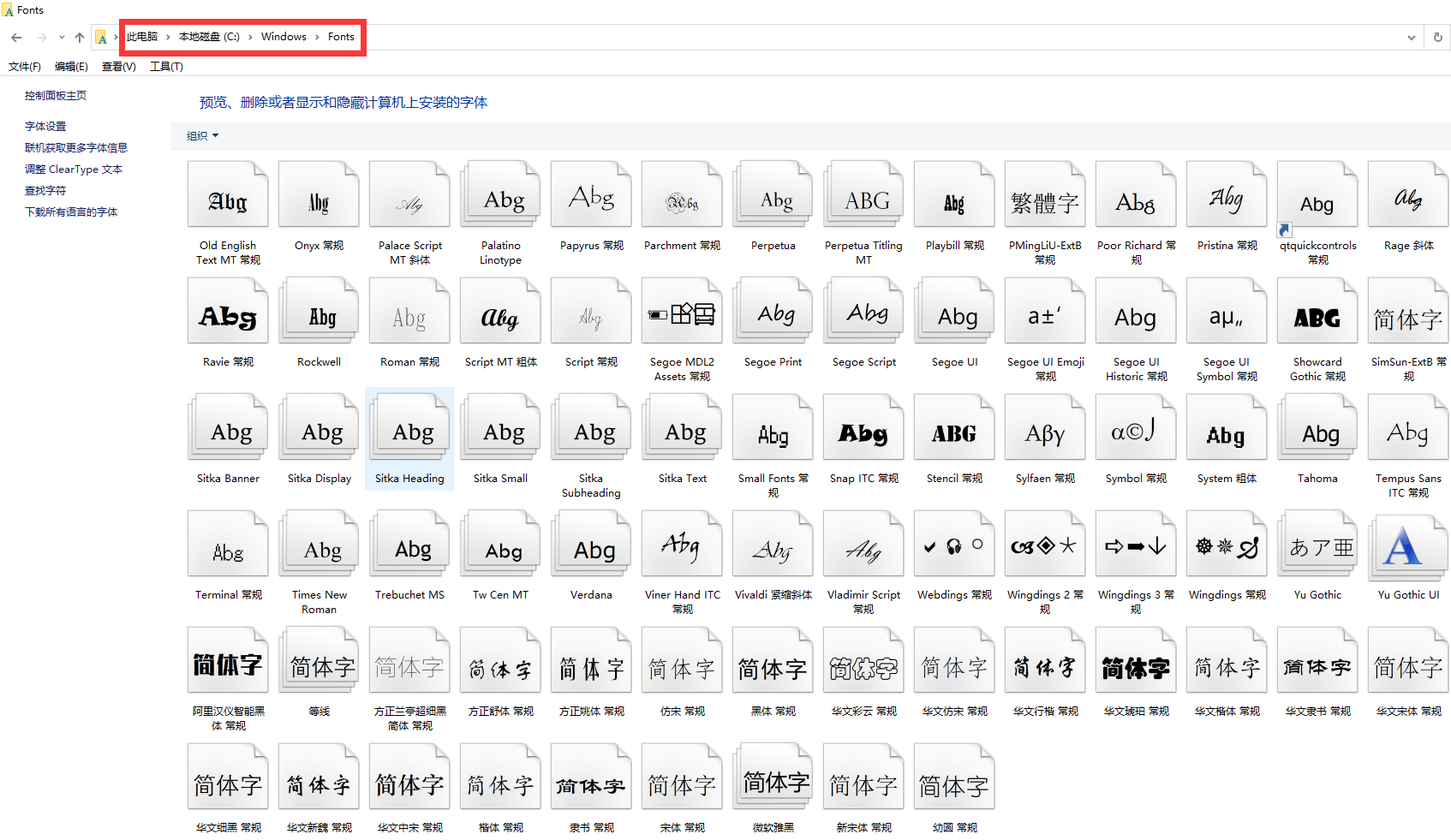Select the Palace Script MT font icon
The height and width of the screenshot is (840, 1451).
click(409, 194)
